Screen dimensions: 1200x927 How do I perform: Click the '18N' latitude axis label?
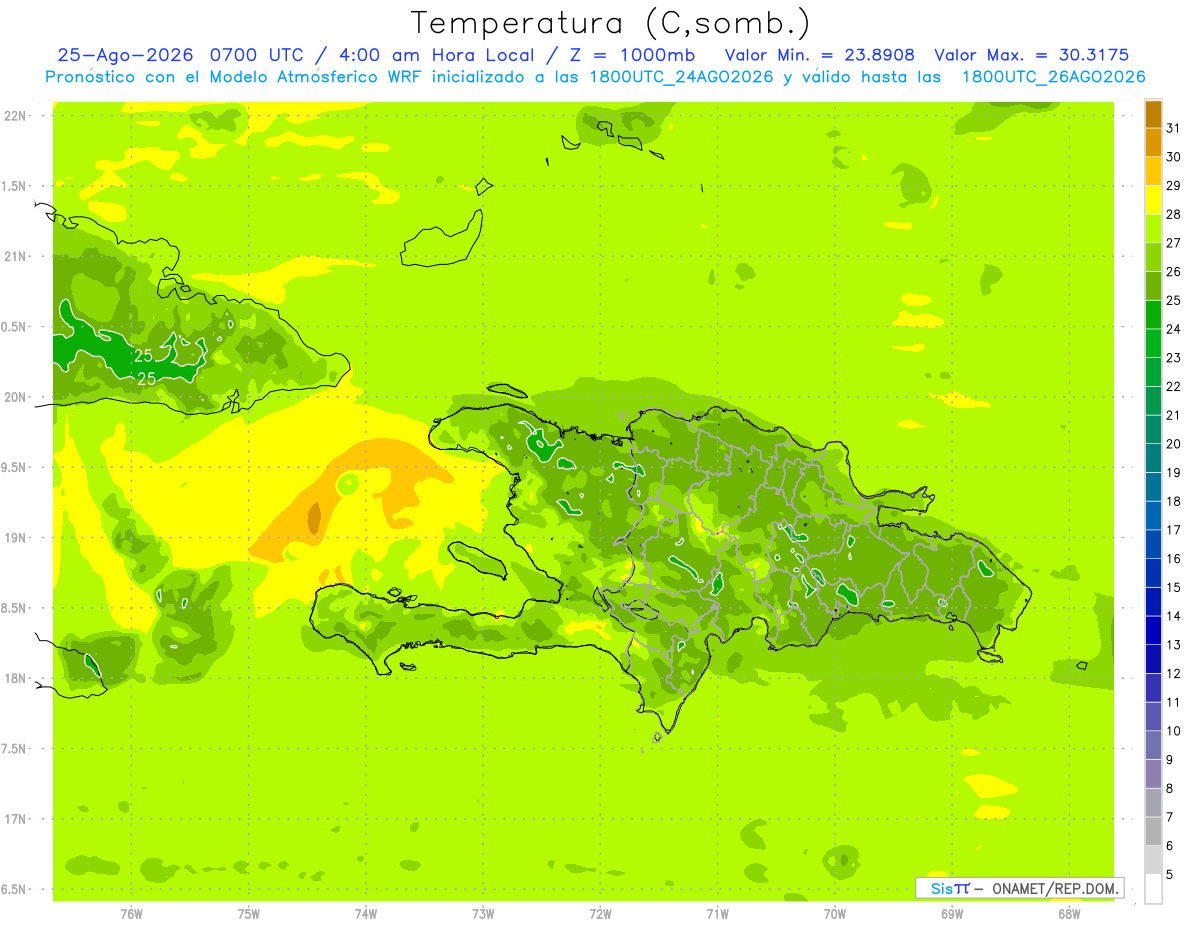click(14, 678)
